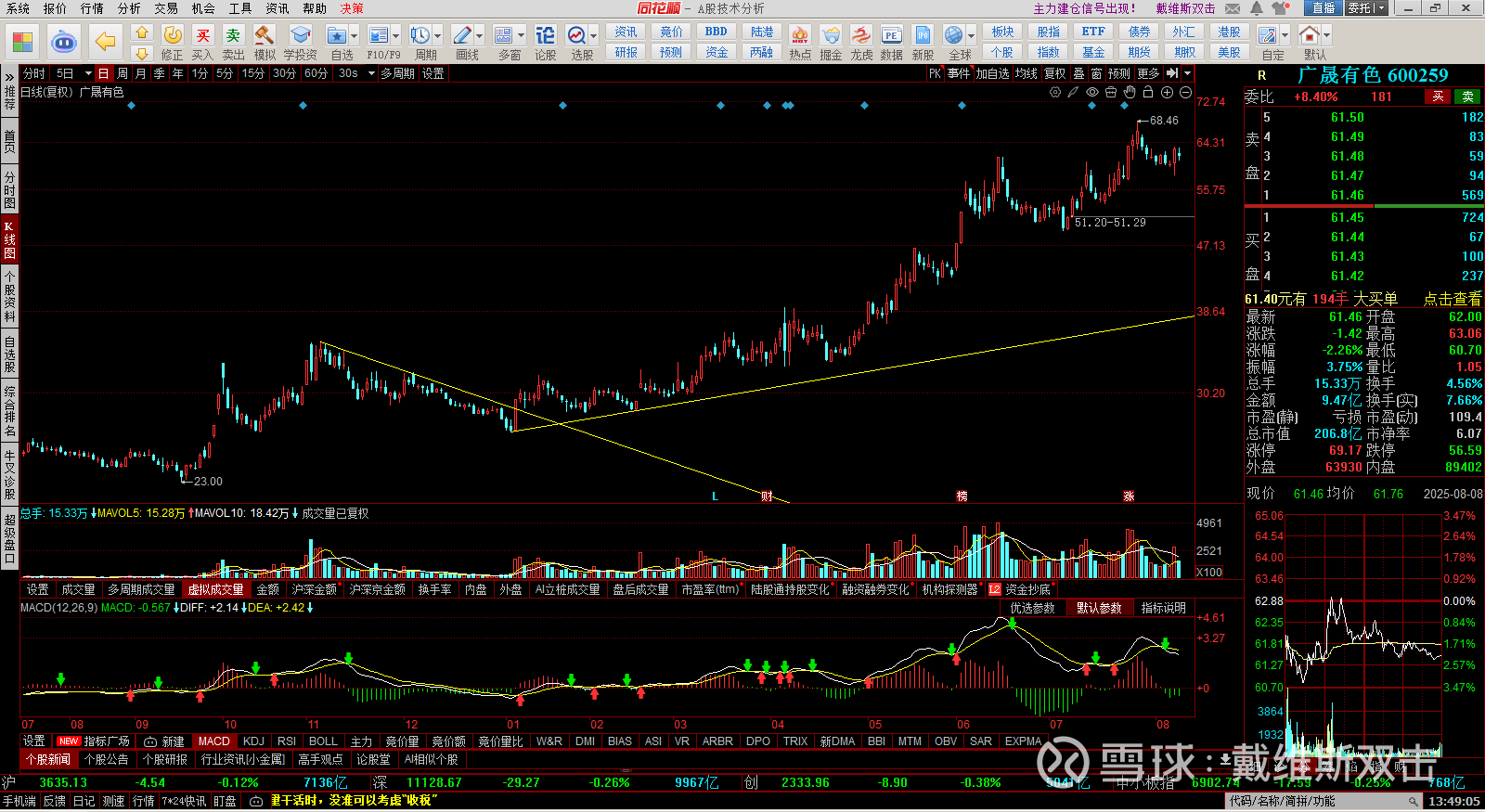Click the 指标说明 button
The image size is (1485, 812).
pyautogui.click(x=1164, y=608)
